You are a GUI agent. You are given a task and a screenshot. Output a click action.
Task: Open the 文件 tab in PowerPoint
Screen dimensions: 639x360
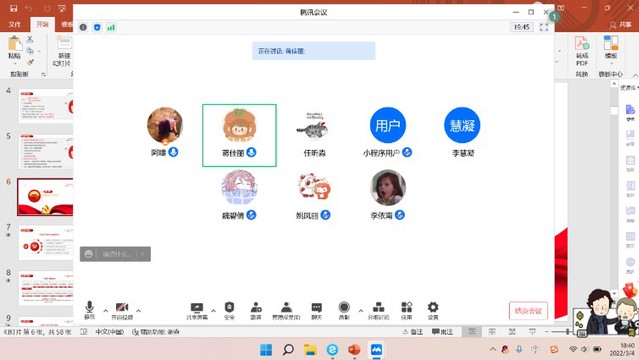point(14,24)
